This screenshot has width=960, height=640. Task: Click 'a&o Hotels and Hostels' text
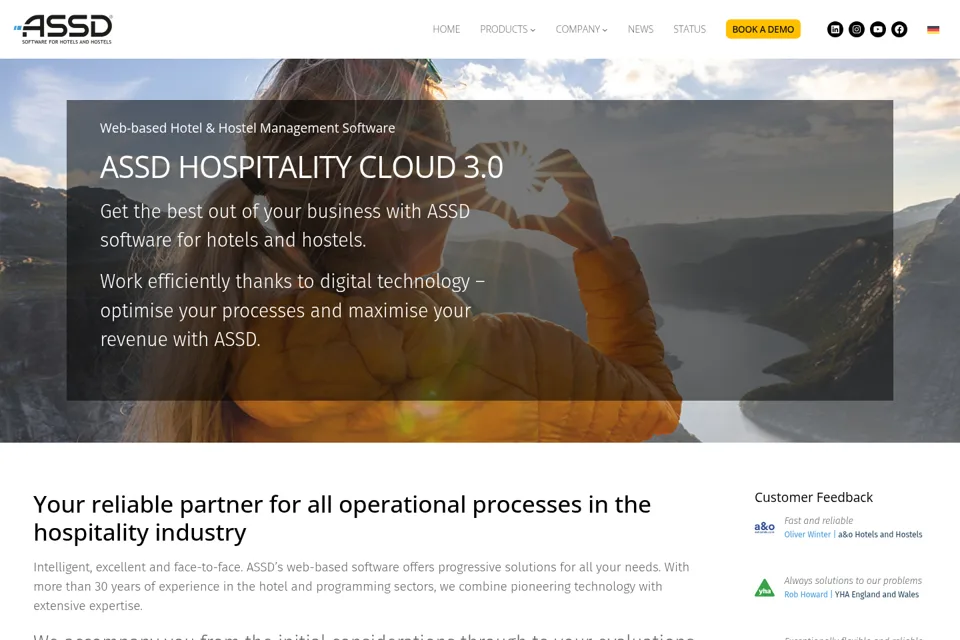[x=880, y=535]
